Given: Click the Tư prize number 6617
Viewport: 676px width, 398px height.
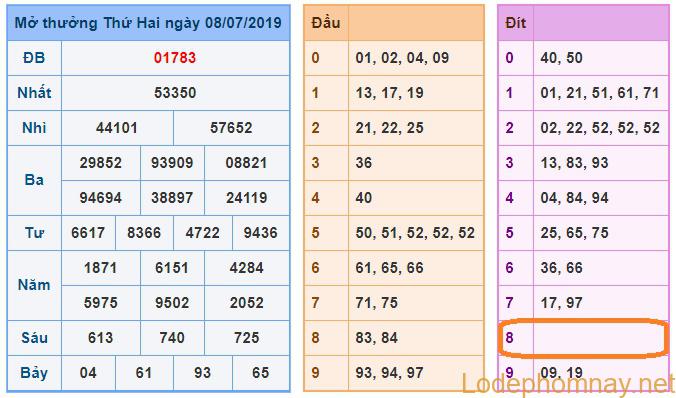Looking at the screenshot, I should [x=88, y=233].
